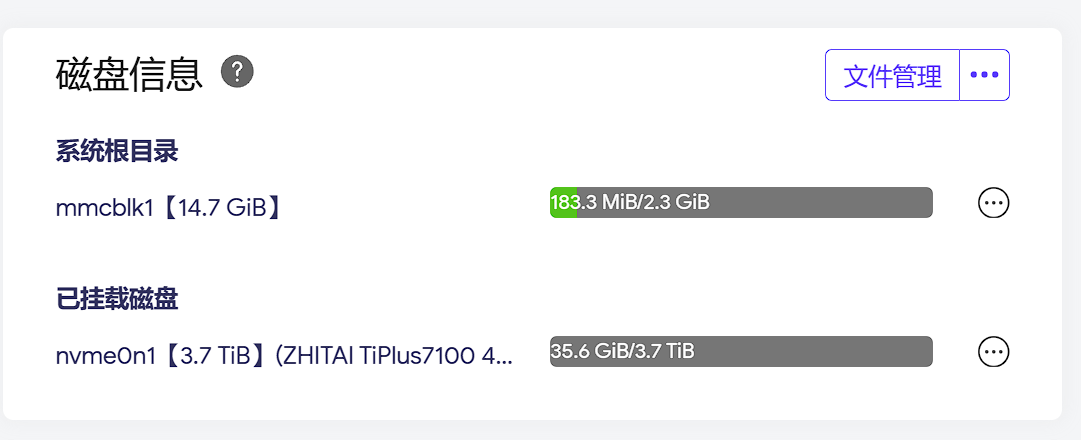Open the circled ellipsis menu for nvme0n1

point(993,352)
